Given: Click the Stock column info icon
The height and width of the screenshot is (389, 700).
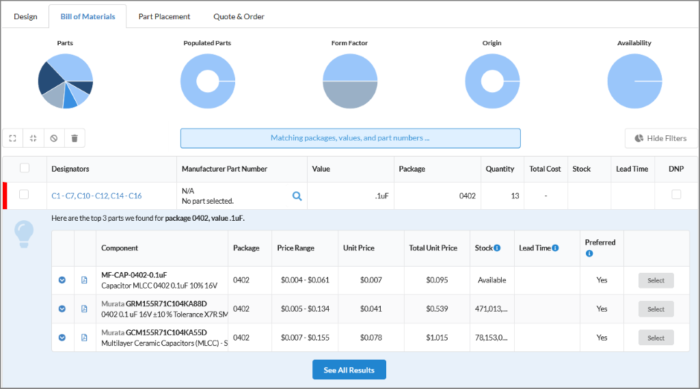Looking at the screenshot, I should click(x=497, y=248).
